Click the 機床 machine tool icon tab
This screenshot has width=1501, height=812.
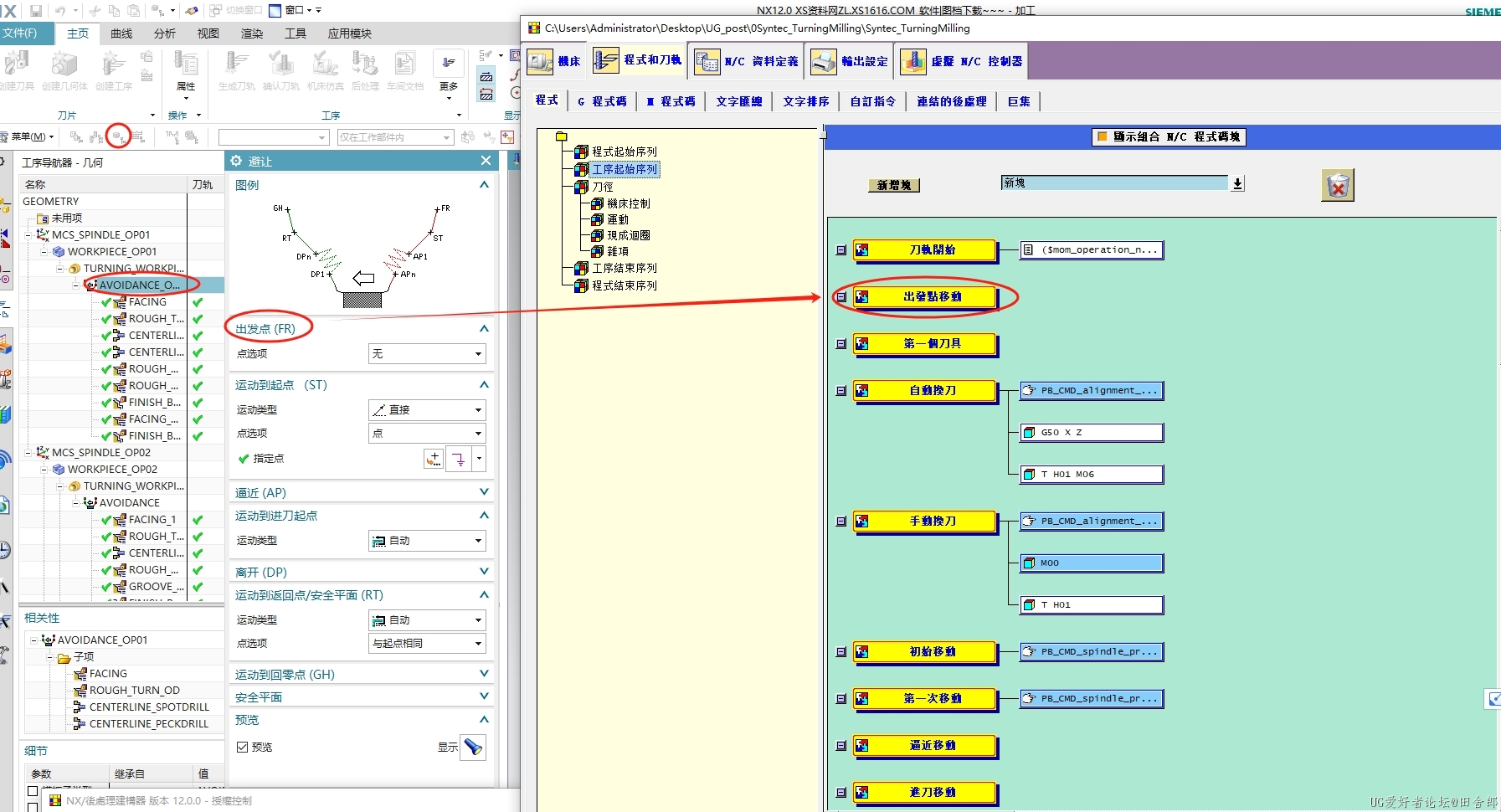tap(540, 61)
